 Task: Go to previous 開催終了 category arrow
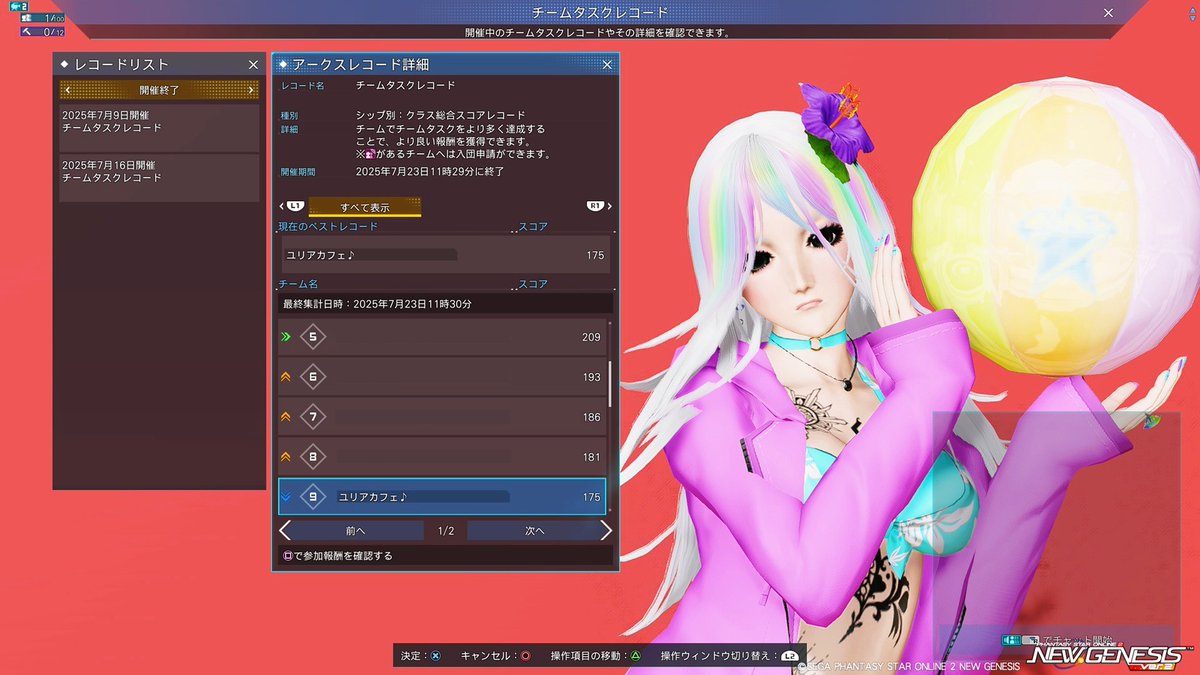click(68, 90)
